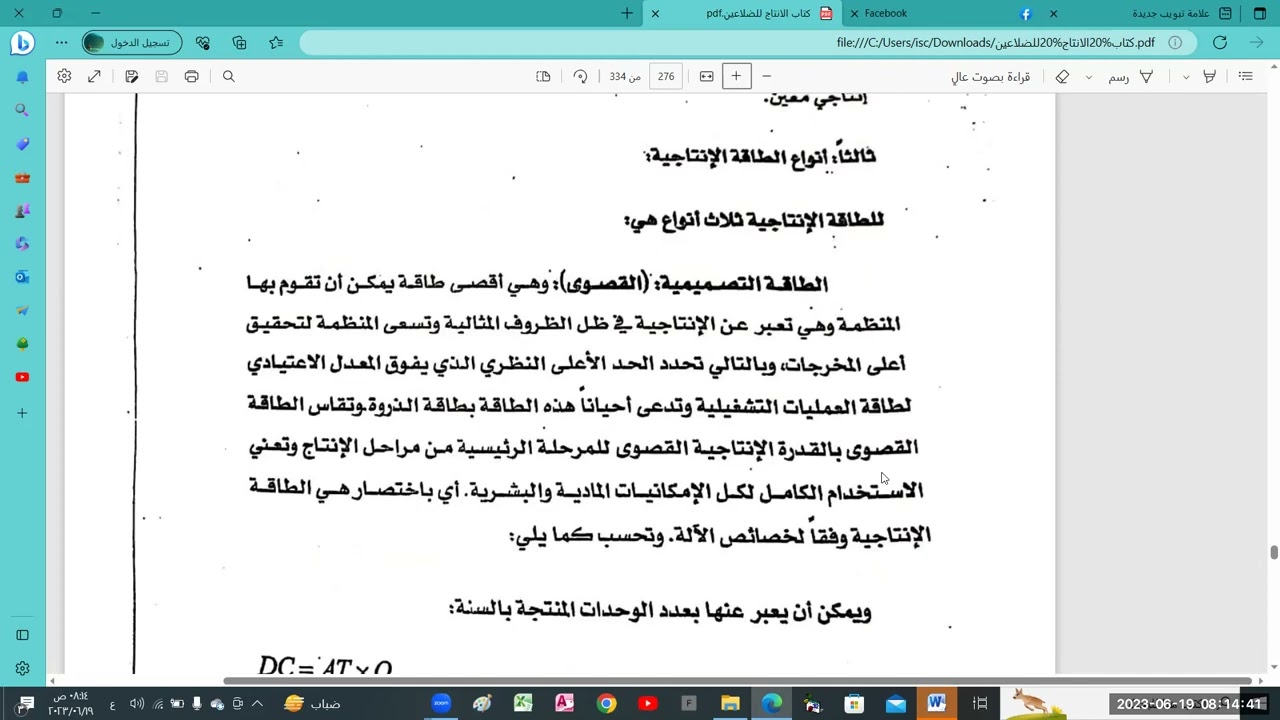The width and height of the screenshot is (1280, 720).
Task: Select the Erase tool icon
Action: [1062, 76]
